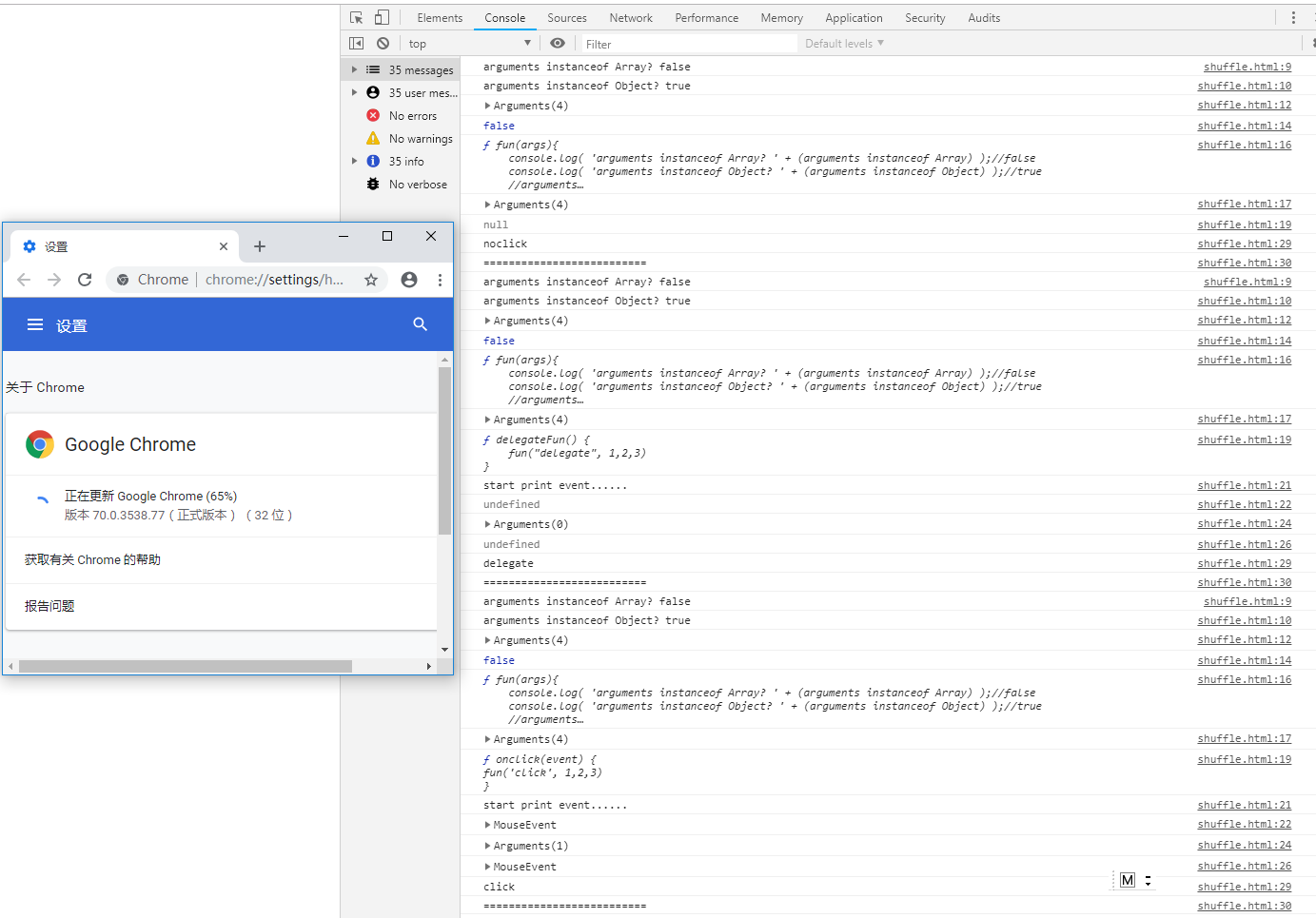This screenshot has width=1316, height=918.
Task: Click the live expression eye icon
Action: pyautogui.click(x=558, y=44)
